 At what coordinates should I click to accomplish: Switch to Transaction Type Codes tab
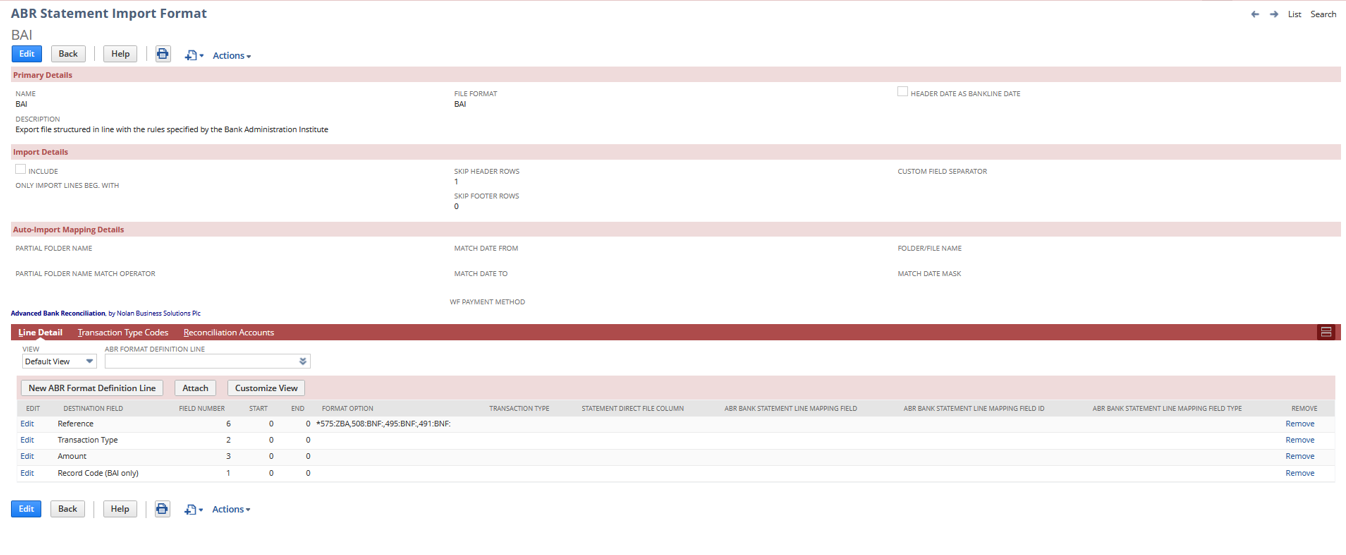pyautogui.click(x=123, y=332)
